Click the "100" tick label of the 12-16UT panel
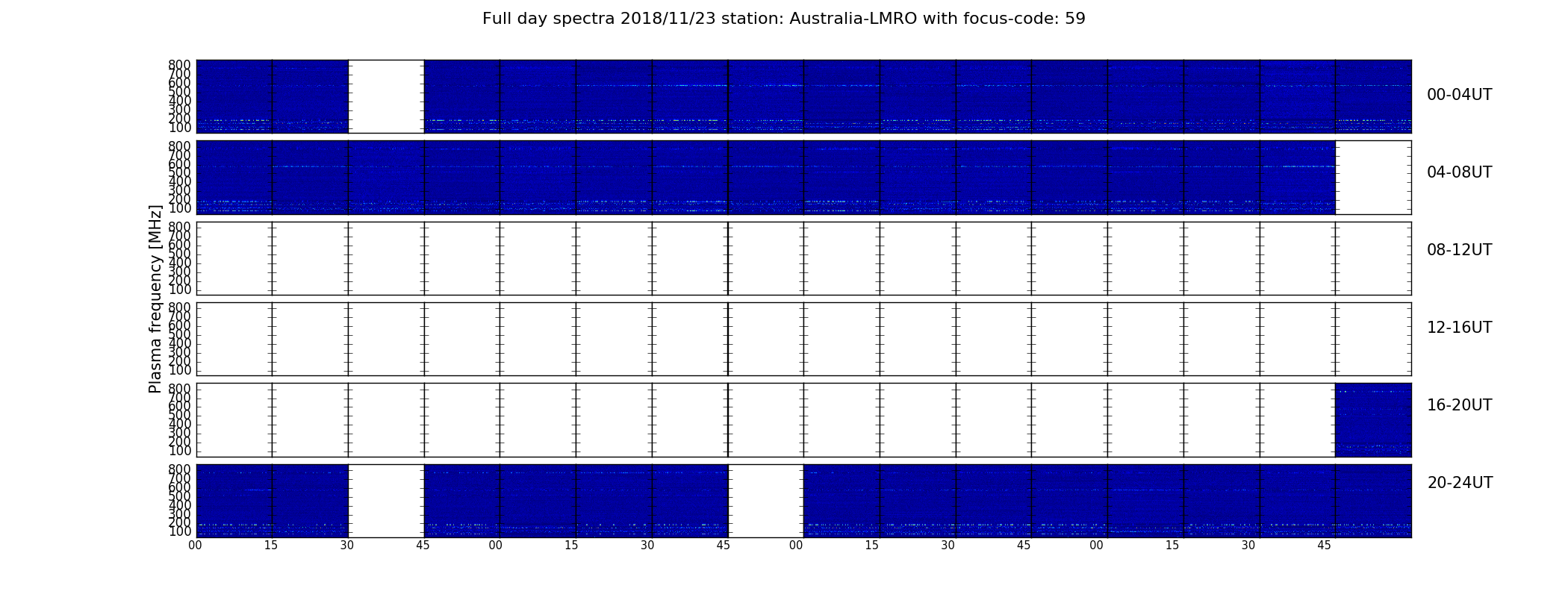This screenshot has height=597, width=1568. (x=180, y=370)
